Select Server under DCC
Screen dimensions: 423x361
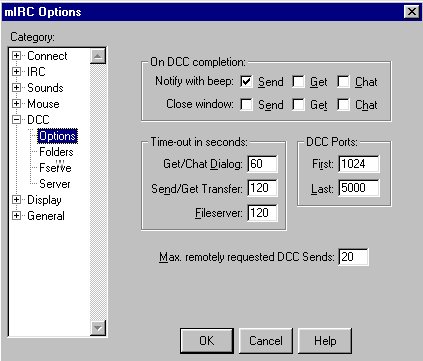tap(55, 184)
